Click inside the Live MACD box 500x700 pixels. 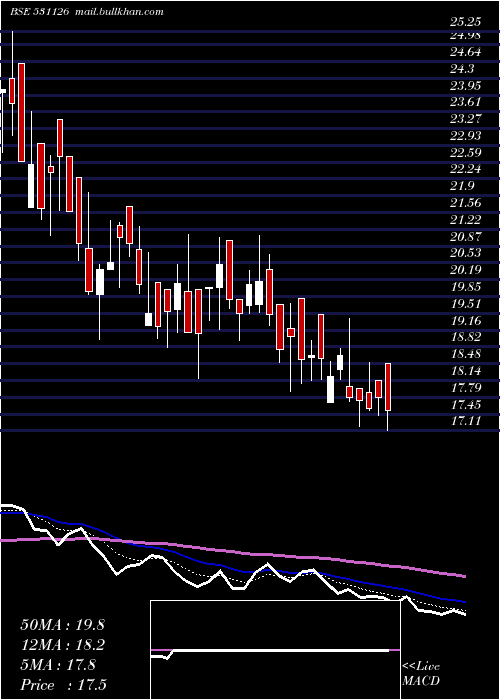tap(275, 650)
